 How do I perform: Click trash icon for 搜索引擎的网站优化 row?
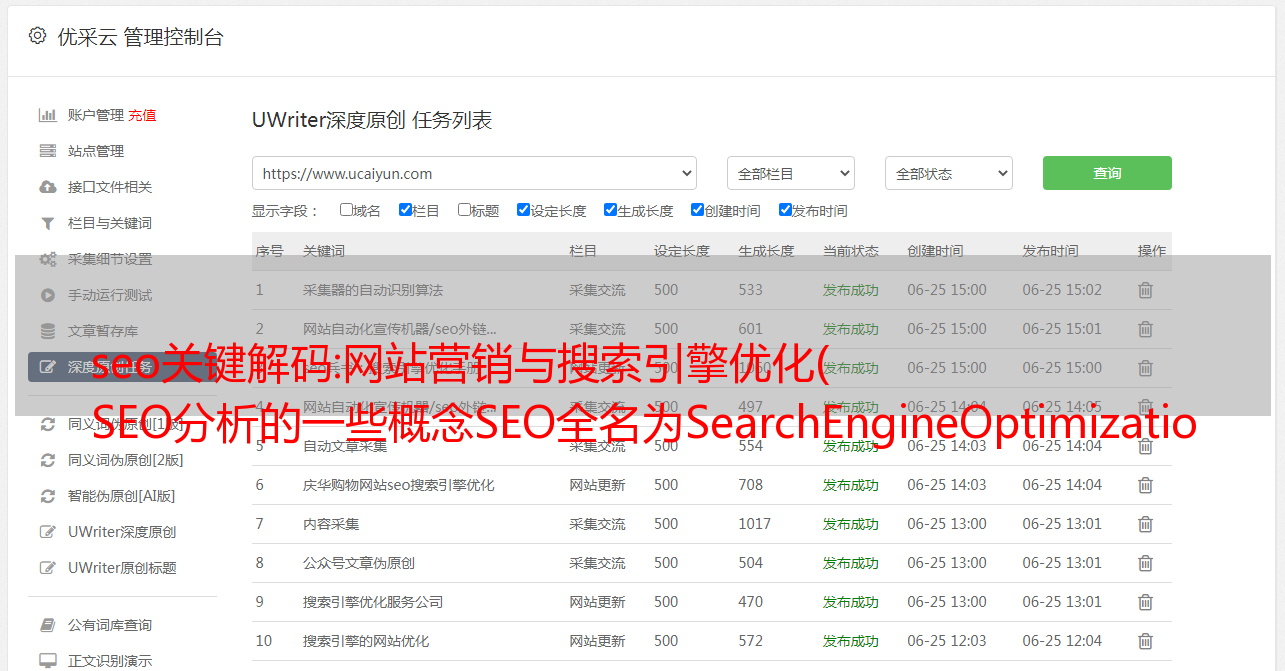click(x=1145, y=641)
